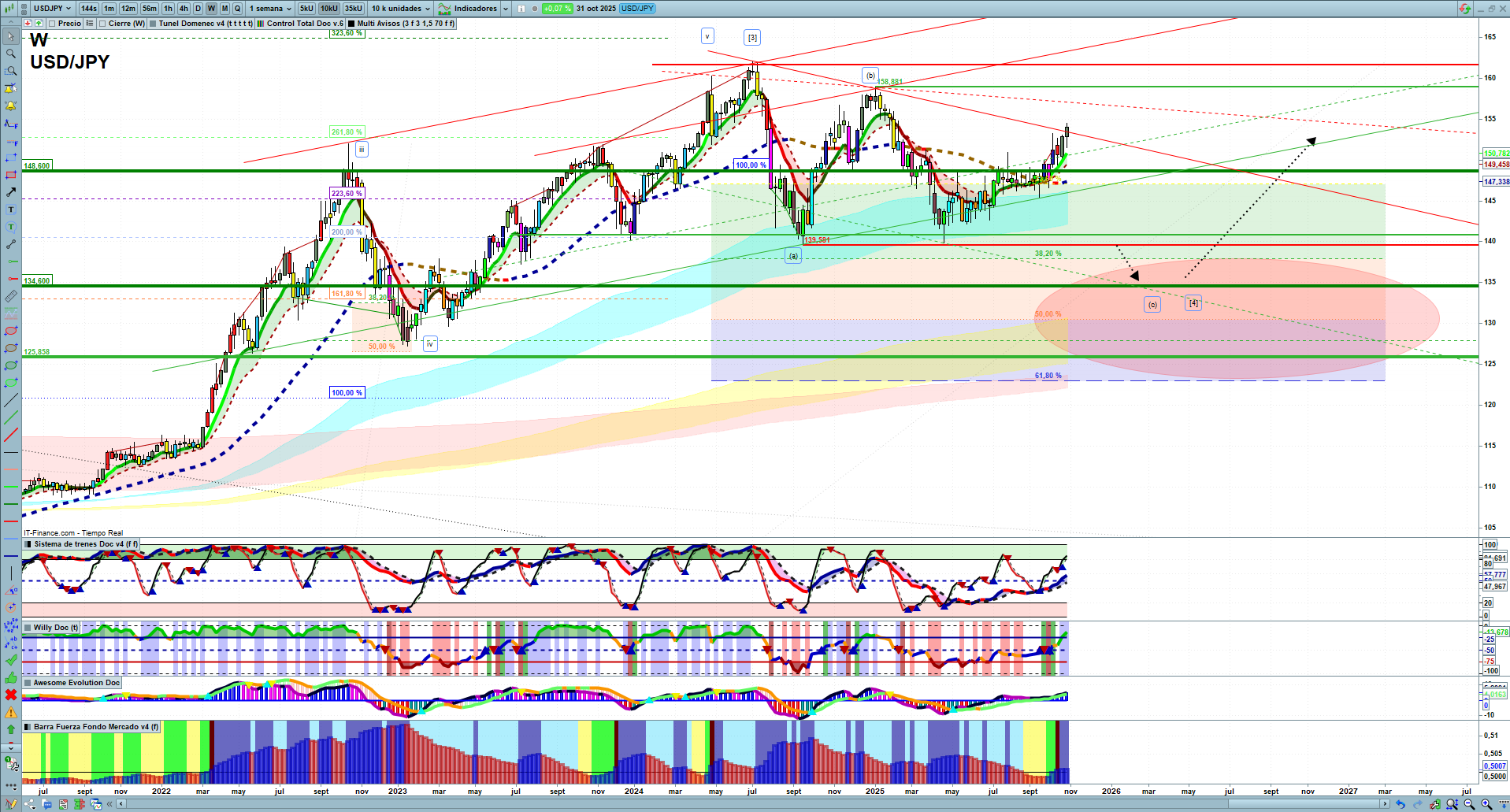Click the undo arrow in bottom bar
Viewport: 1510px width, 812px height.
pos(1400,804)
